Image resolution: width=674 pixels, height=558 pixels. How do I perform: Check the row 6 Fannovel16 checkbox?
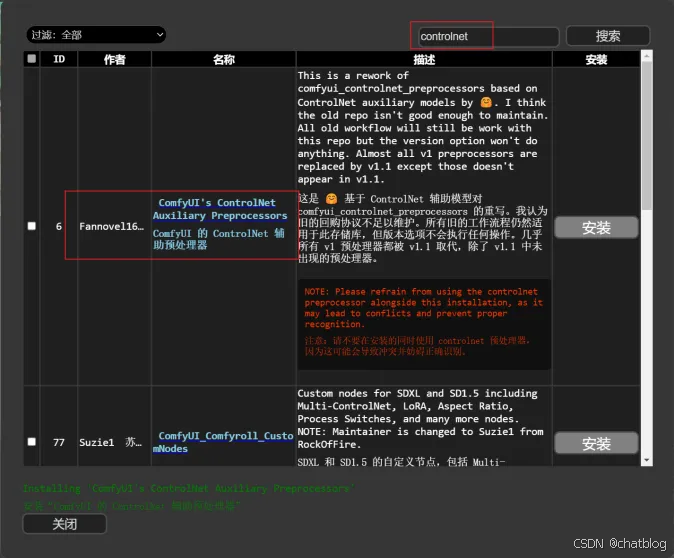[31, 226]
